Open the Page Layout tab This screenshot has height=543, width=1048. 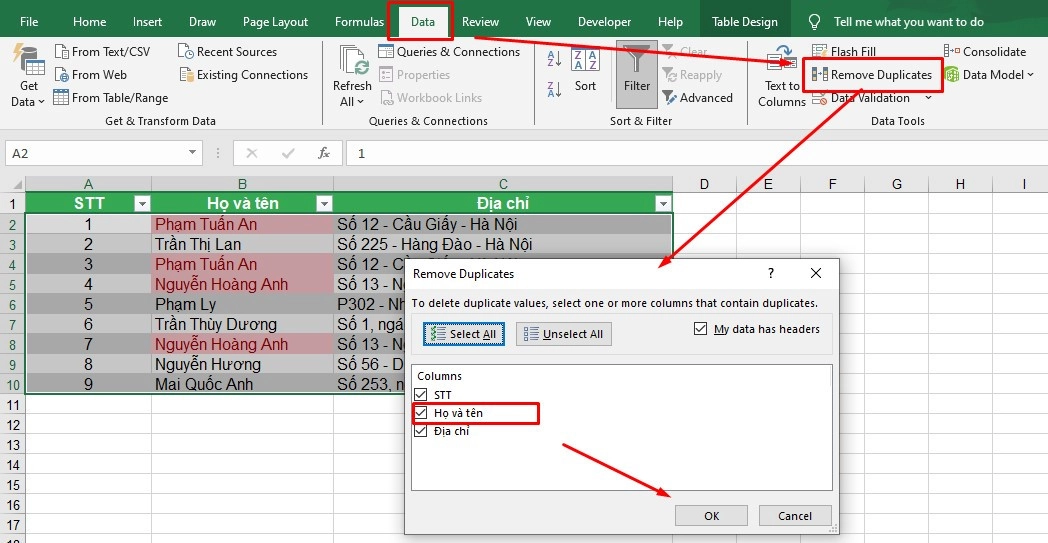pyautogui.click(x=275, y=22)
